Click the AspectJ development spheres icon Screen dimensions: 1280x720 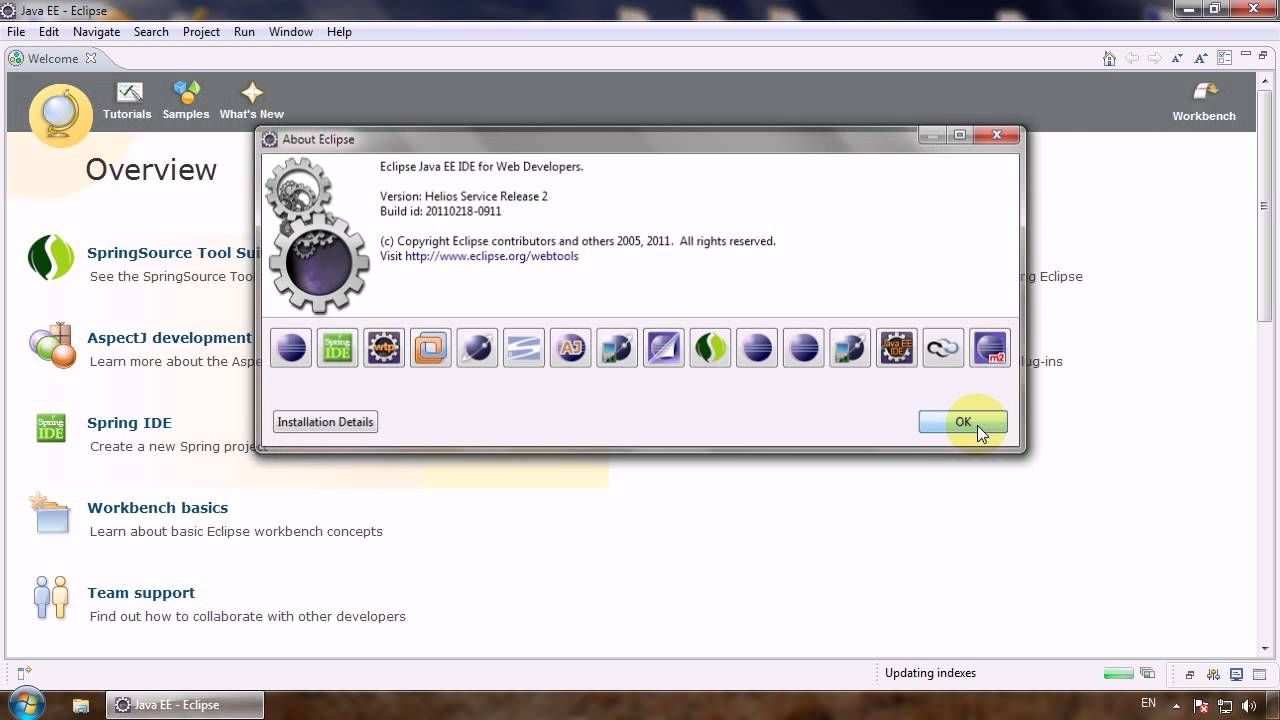click(x=52, y=345)
